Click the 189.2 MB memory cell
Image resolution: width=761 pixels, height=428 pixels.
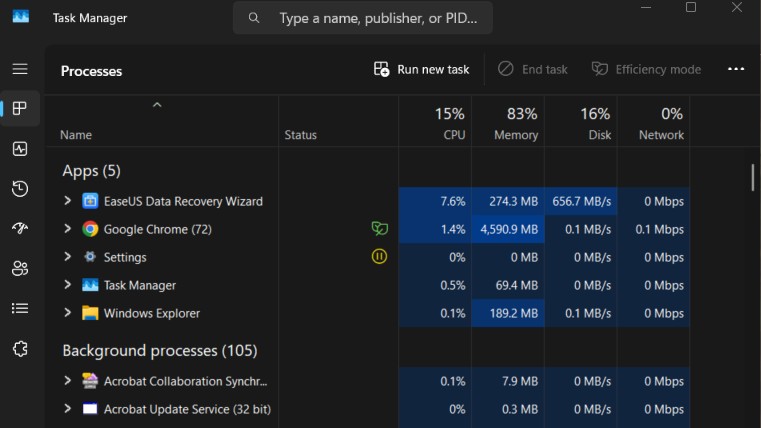click(508, 313)
